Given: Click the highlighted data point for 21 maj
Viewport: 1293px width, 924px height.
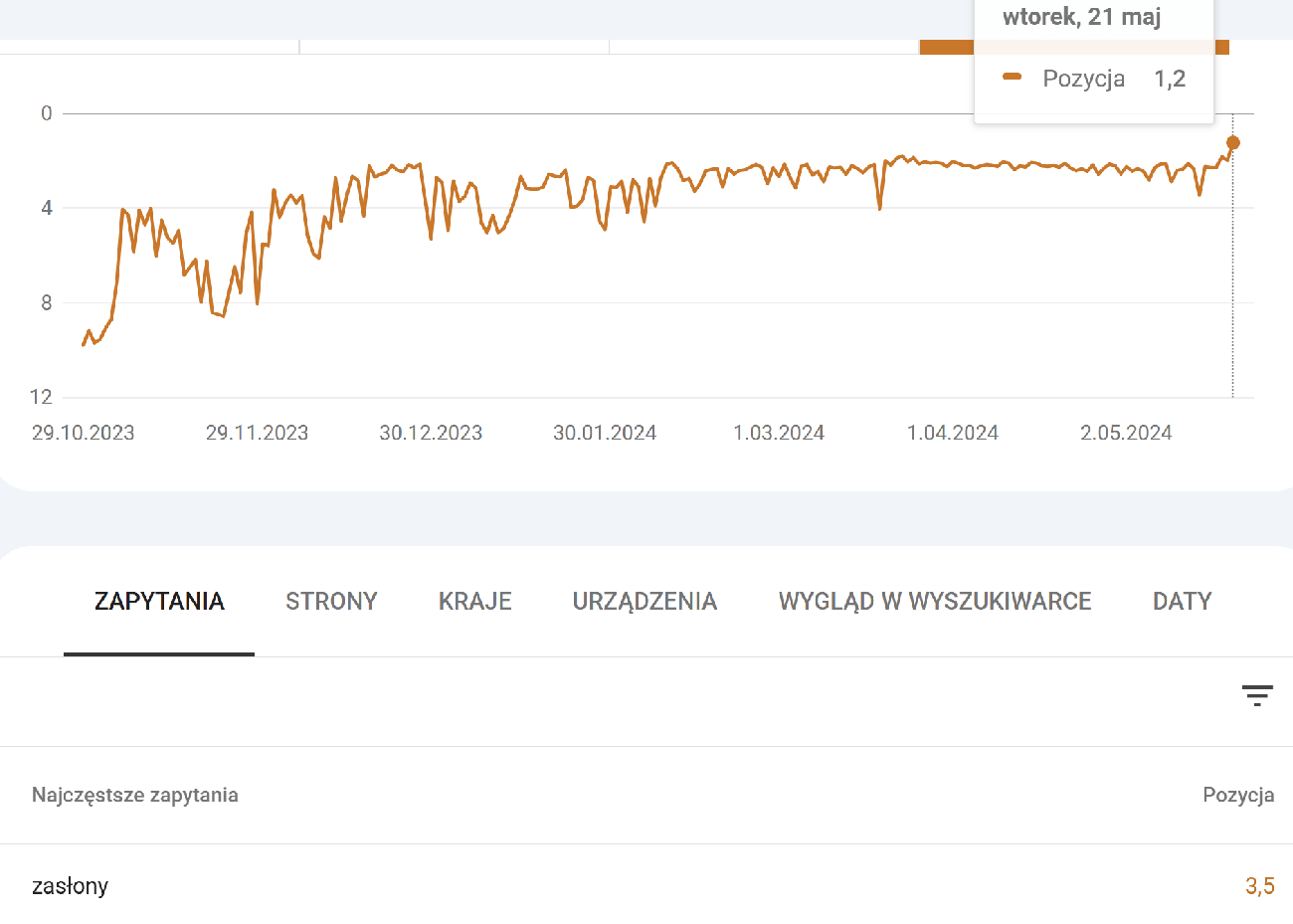Looking at the screenshot, I should tap(1233, 143).
